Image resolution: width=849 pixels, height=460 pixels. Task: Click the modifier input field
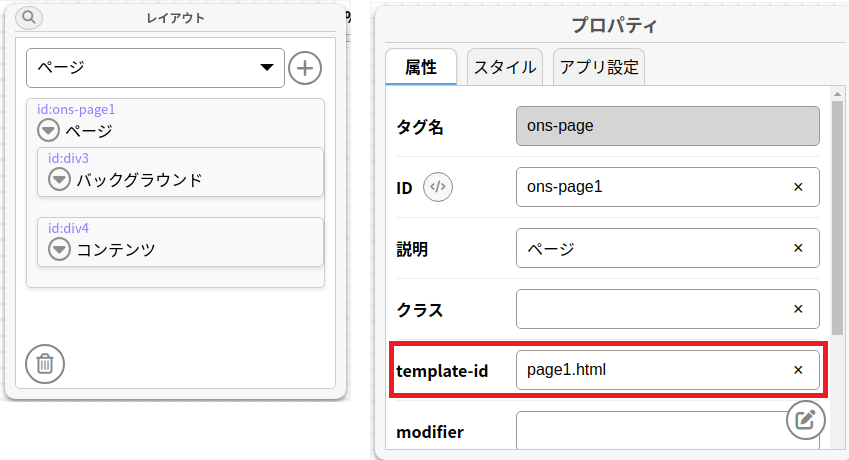click(x=650, y=431)
